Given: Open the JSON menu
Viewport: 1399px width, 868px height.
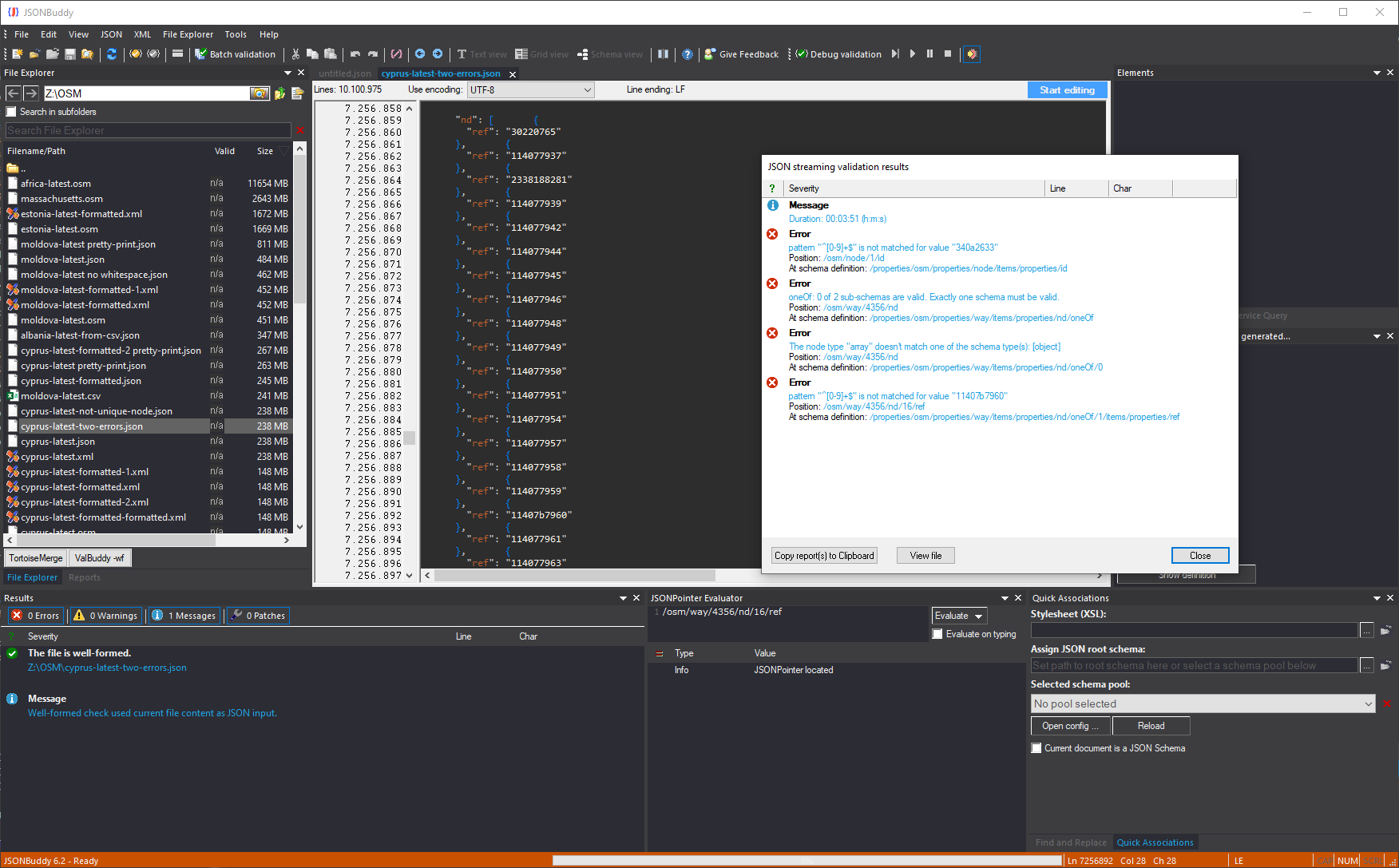Looking at the screenshot, I should click(111, 34).
